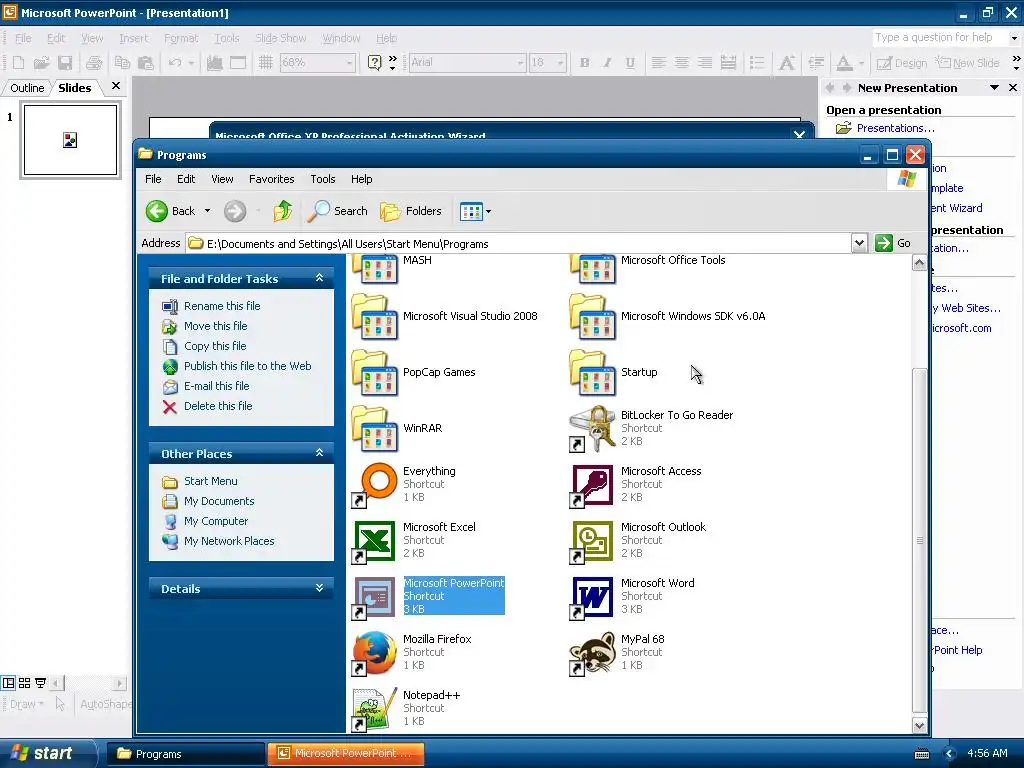Open the Microsoft Excel shortcut icon
Image resolution: width=1024 pixels, height=768 pixels.
(x=374, y=541)
